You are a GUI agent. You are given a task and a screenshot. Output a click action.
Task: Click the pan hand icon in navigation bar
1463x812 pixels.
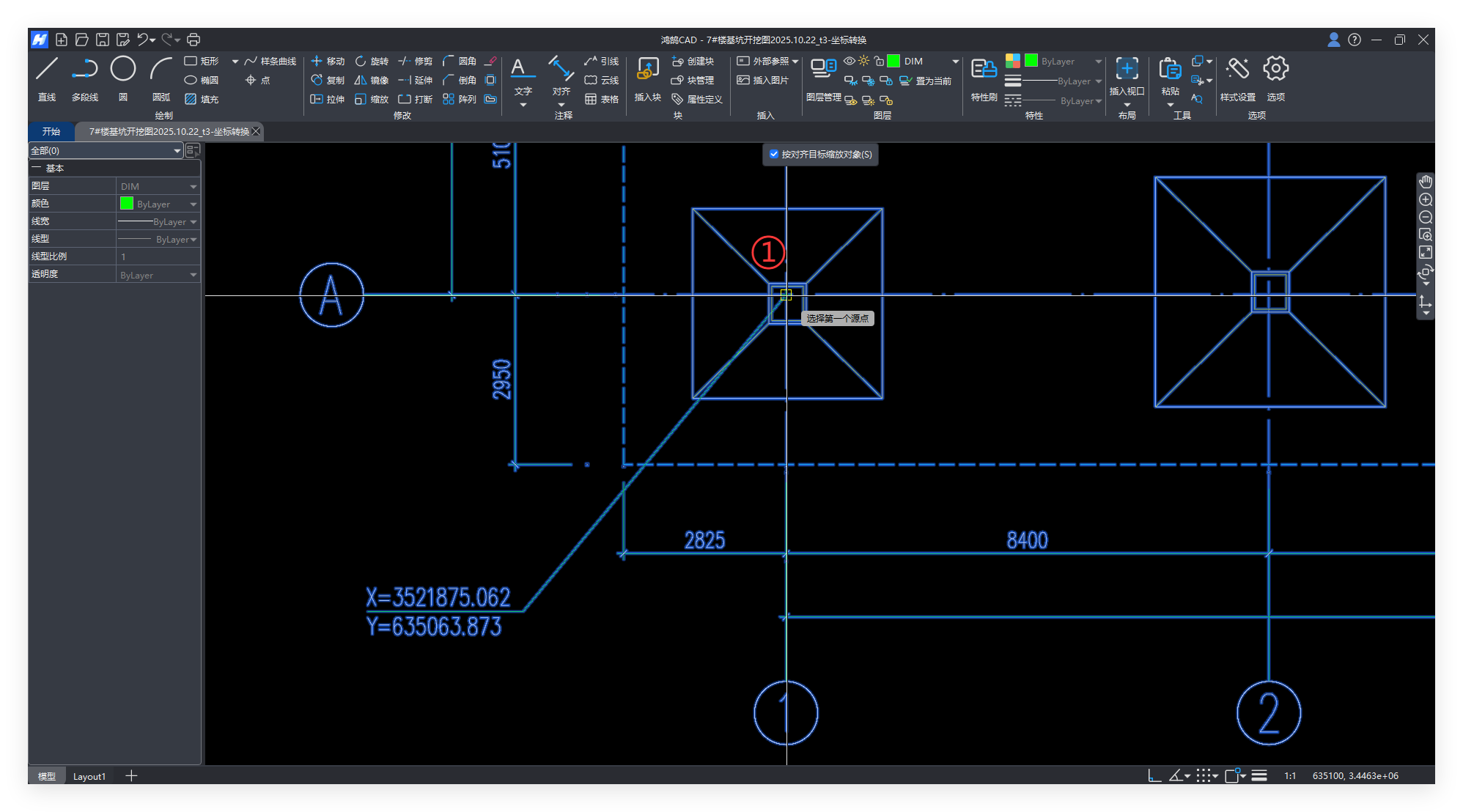pos(1425,181)
